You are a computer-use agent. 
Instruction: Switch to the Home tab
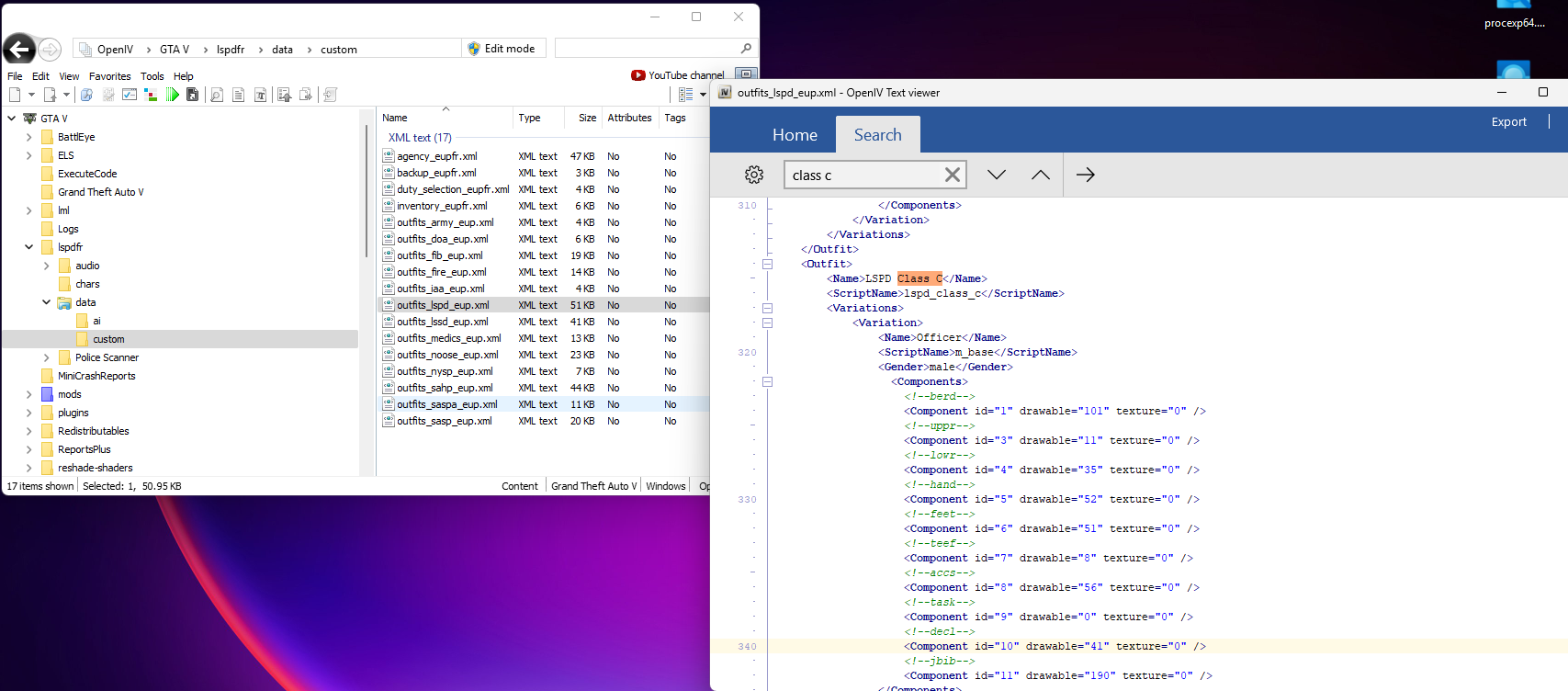coord(795,135)
